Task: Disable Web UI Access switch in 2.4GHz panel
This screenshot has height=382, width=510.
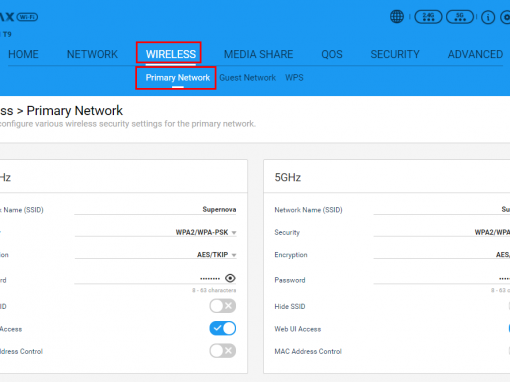Action: coord(223,328)
